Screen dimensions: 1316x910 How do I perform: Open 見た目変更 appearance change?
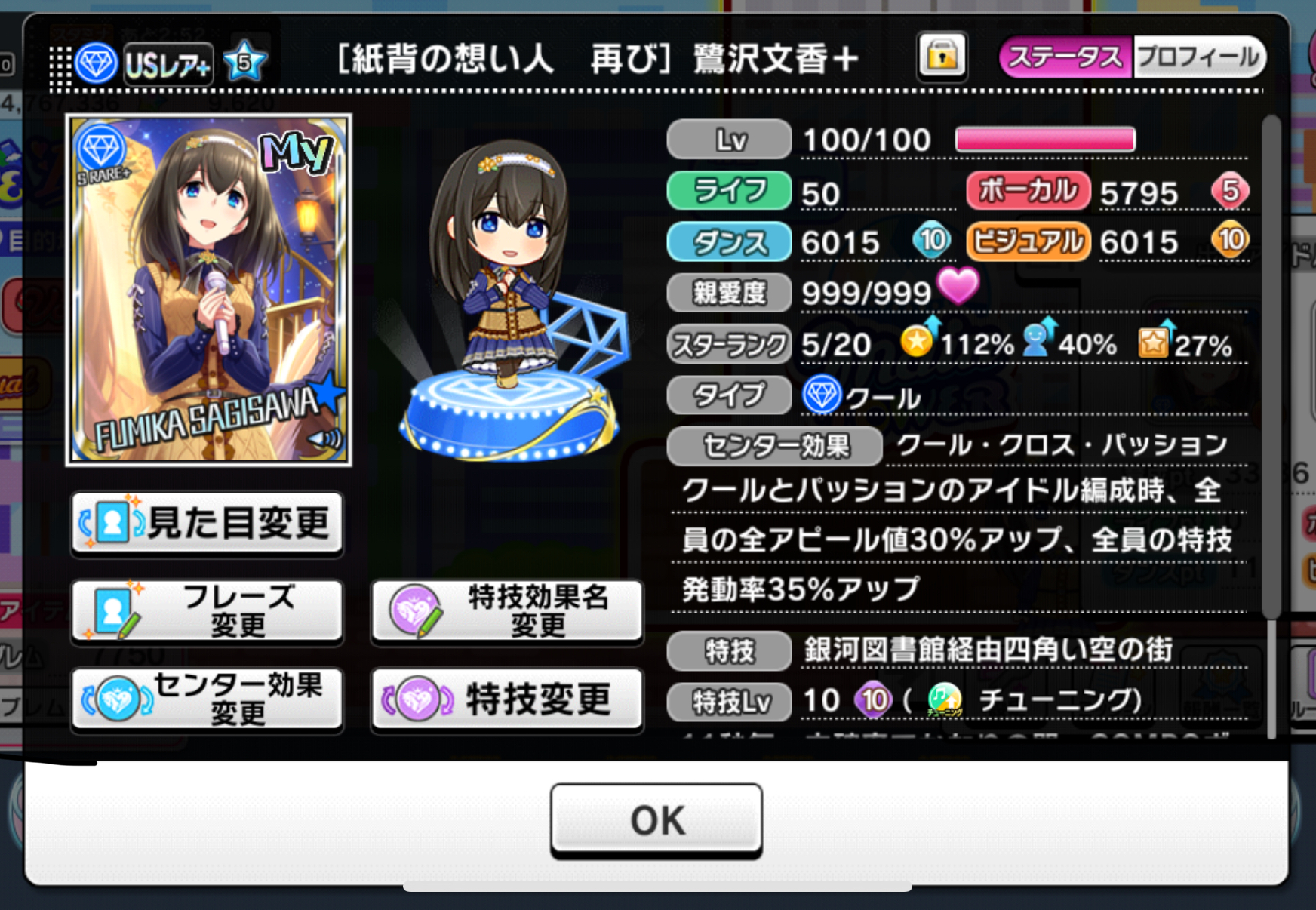[x=208, y=523]
